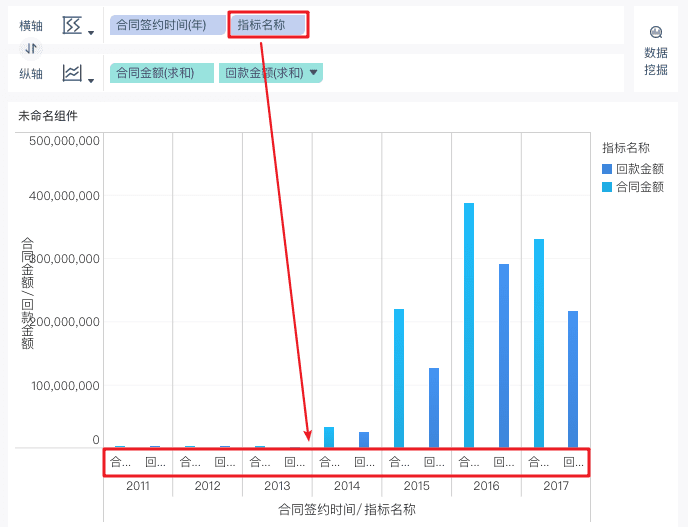The height and width of the screenshot is (527, 688).
Task: Click the 2014 合同金额 bar
Action: pos(329,437)
